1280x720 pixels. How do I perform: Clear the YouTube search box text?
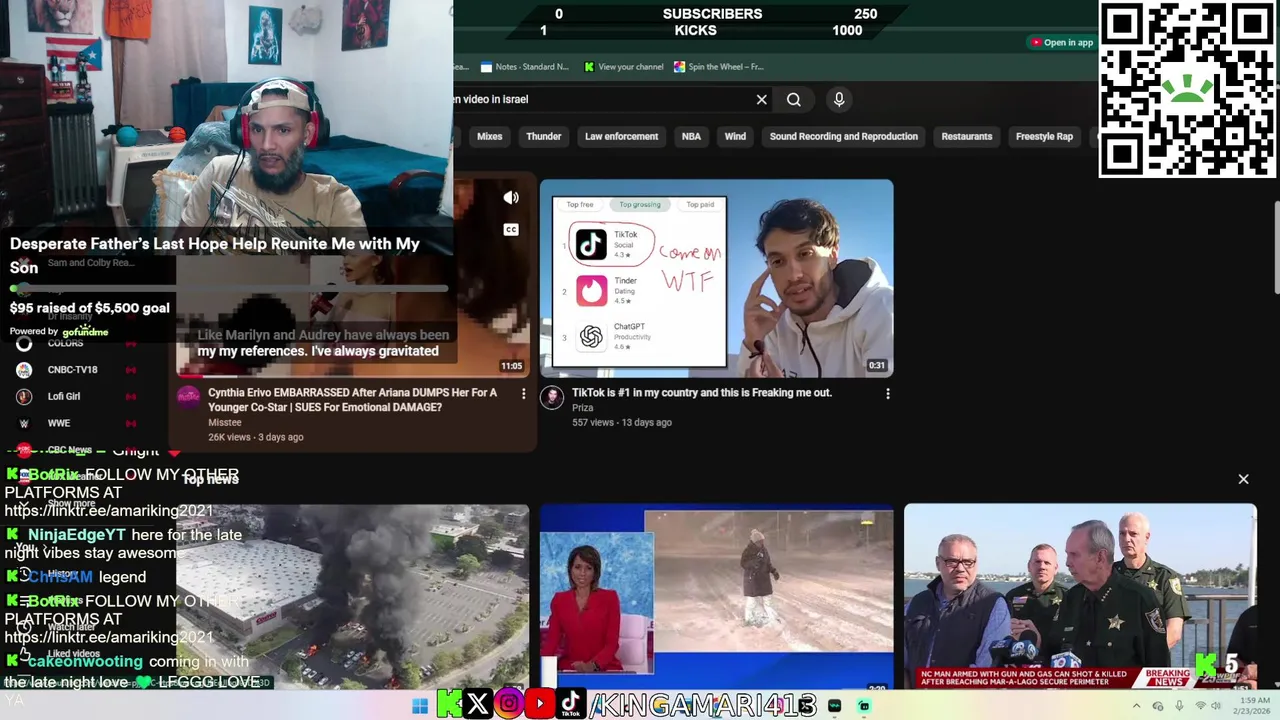pyautogui.click(x=761, y=99)
